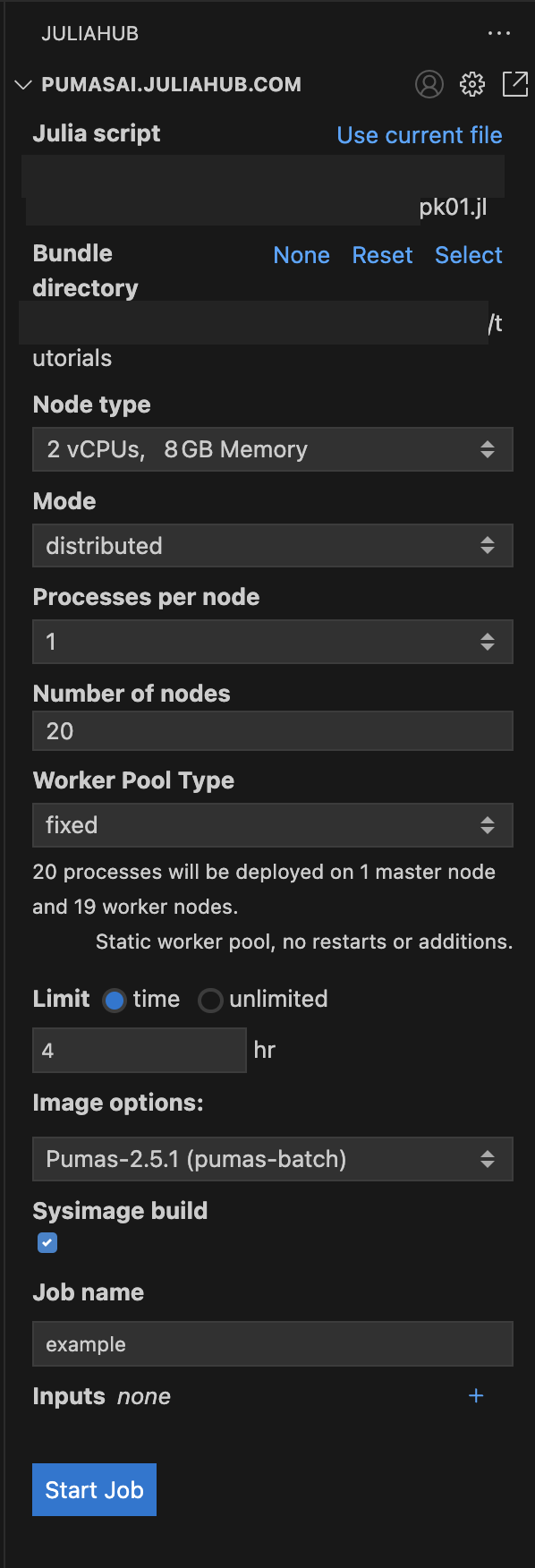
Task: Open the settings gear icon
Action: 472,84
